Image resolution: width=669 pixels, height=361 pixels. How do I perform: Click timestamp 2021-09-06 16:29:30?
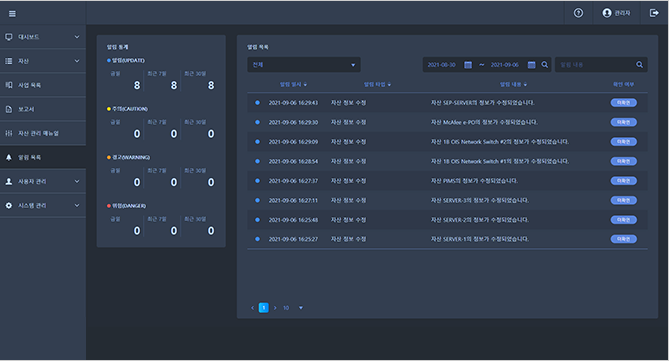(x=293, y=122)
